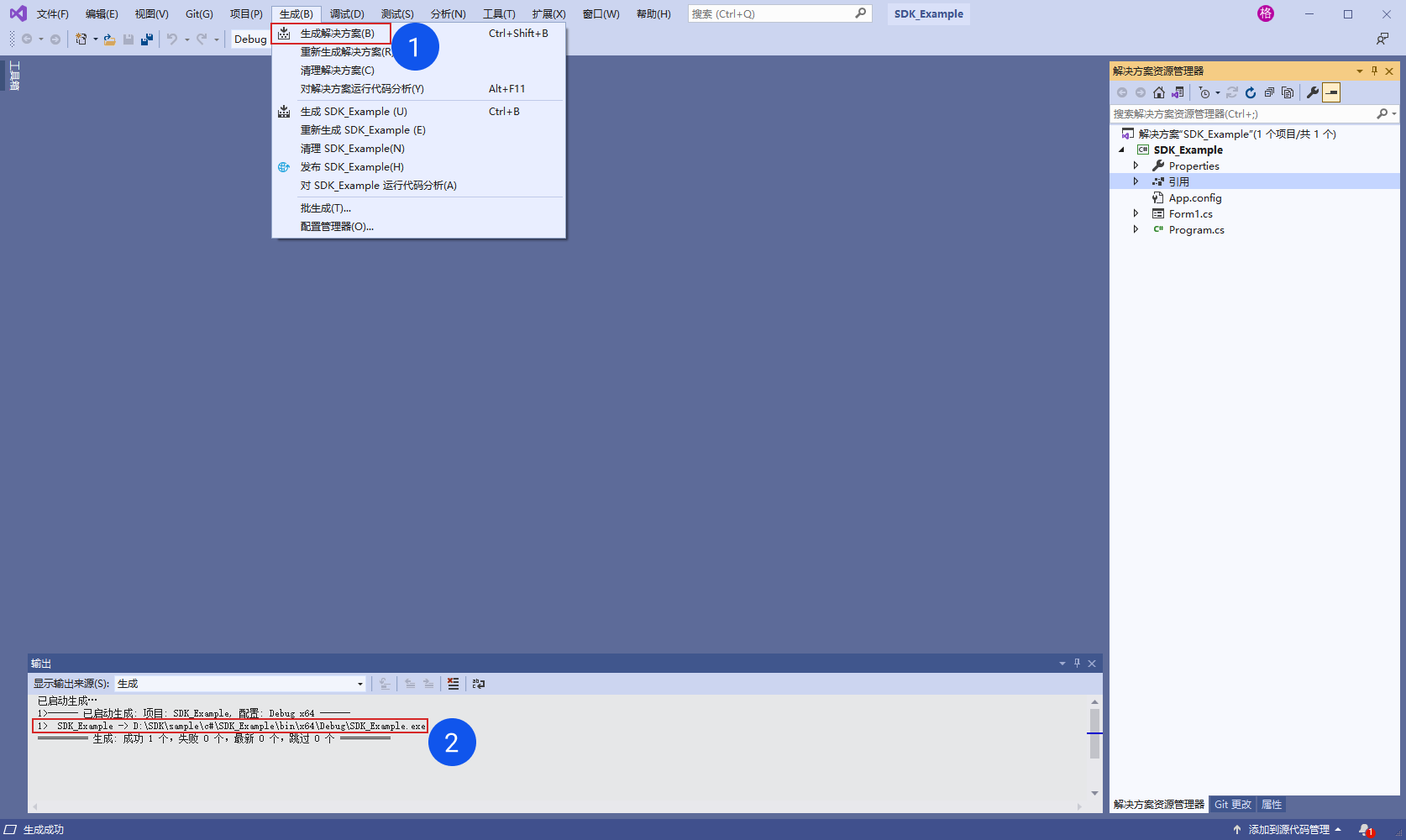
Task: Pin the 输出 output panel
Action: click(x=1077, y=664)
